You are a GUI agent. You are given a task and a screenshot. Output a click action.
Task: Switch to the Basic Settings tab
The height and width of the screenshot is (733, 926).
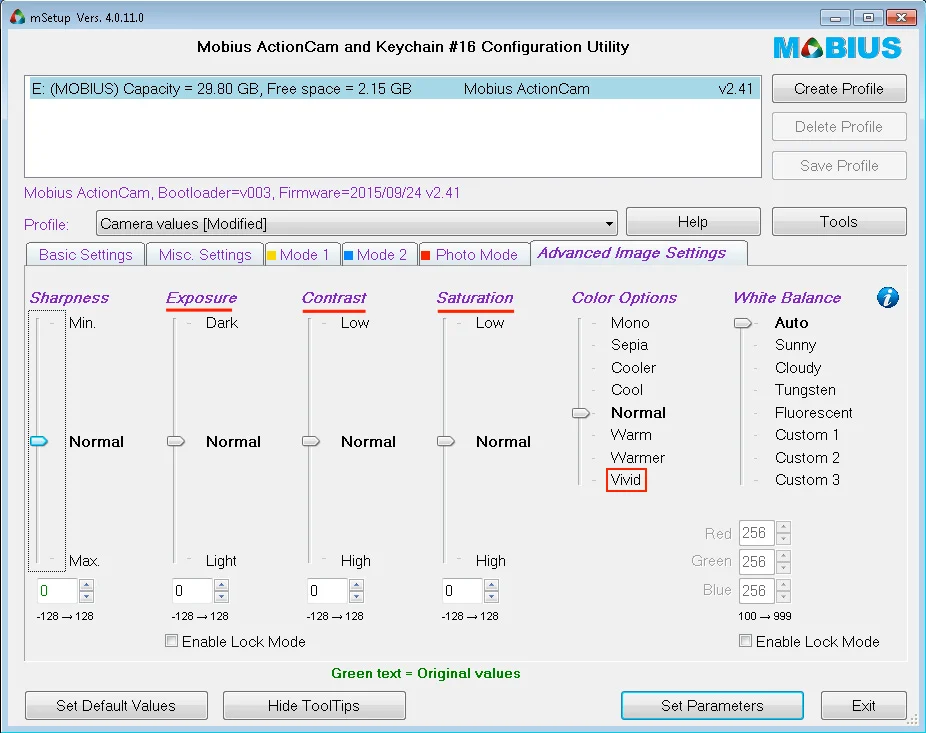click(86, 255)
